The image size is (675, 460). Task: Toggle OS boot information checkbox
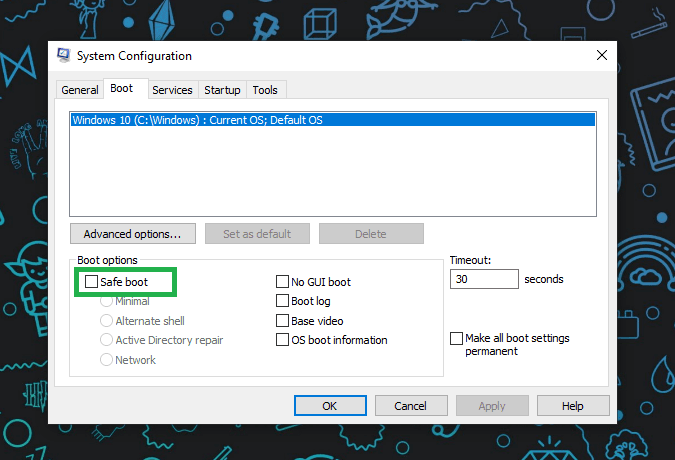pos(282,340)
